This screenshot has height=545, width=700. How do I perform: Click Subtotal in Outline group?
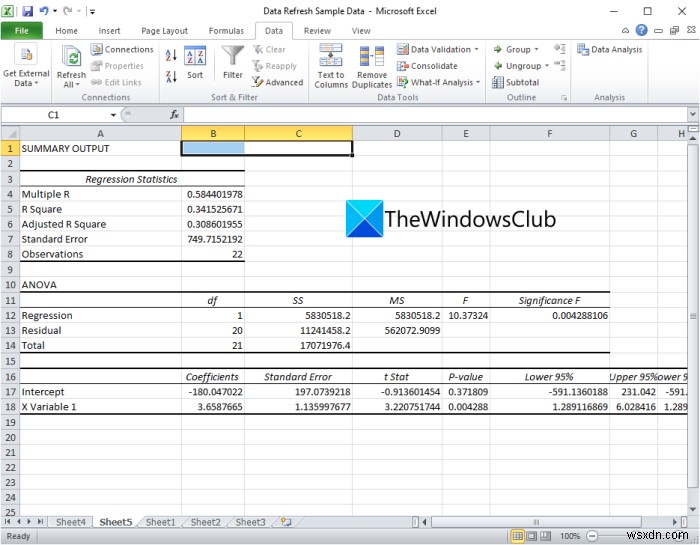[x=516, y=82]
